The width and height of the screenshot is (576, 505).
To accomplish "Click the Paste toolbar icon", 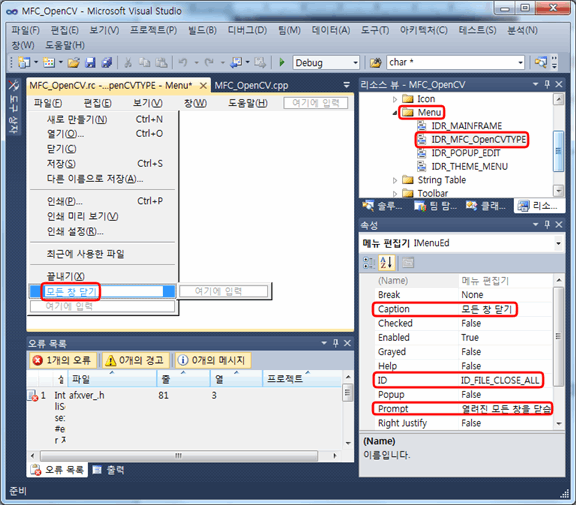I will point(161,63).
